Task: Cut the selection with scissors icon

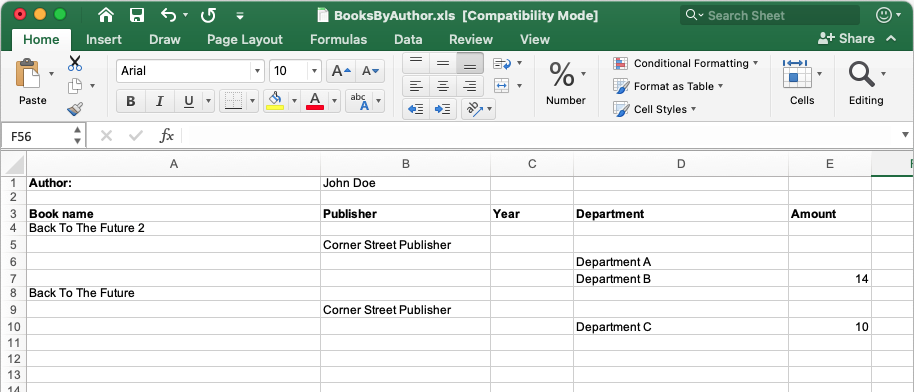Action: pos(75,63)
